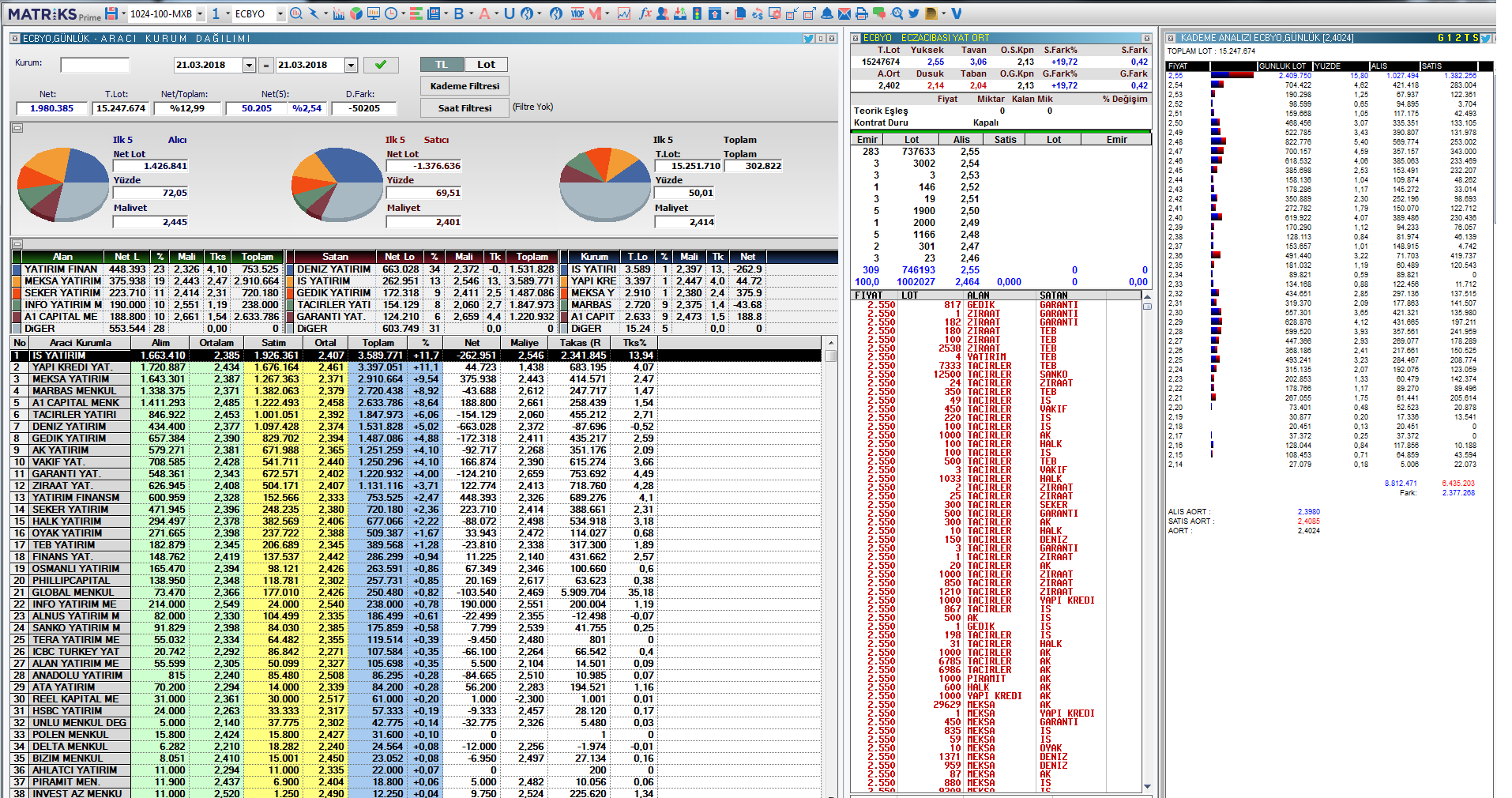Select the TL display toggle
This screenshot has height=798, width=1512.
coord(441,65)
